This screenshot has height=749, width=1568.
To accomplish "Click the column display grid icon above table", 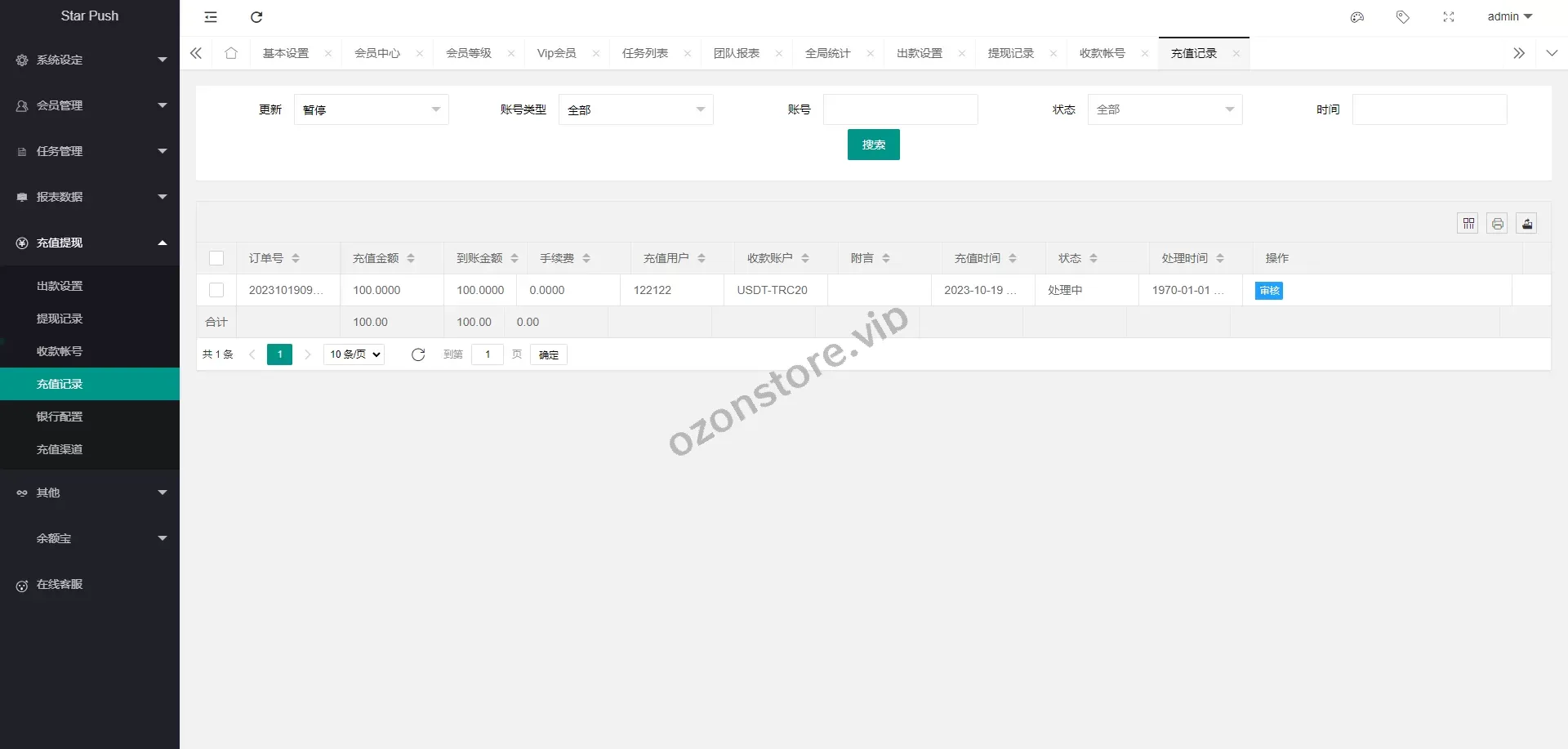I will coord(1468,223).
